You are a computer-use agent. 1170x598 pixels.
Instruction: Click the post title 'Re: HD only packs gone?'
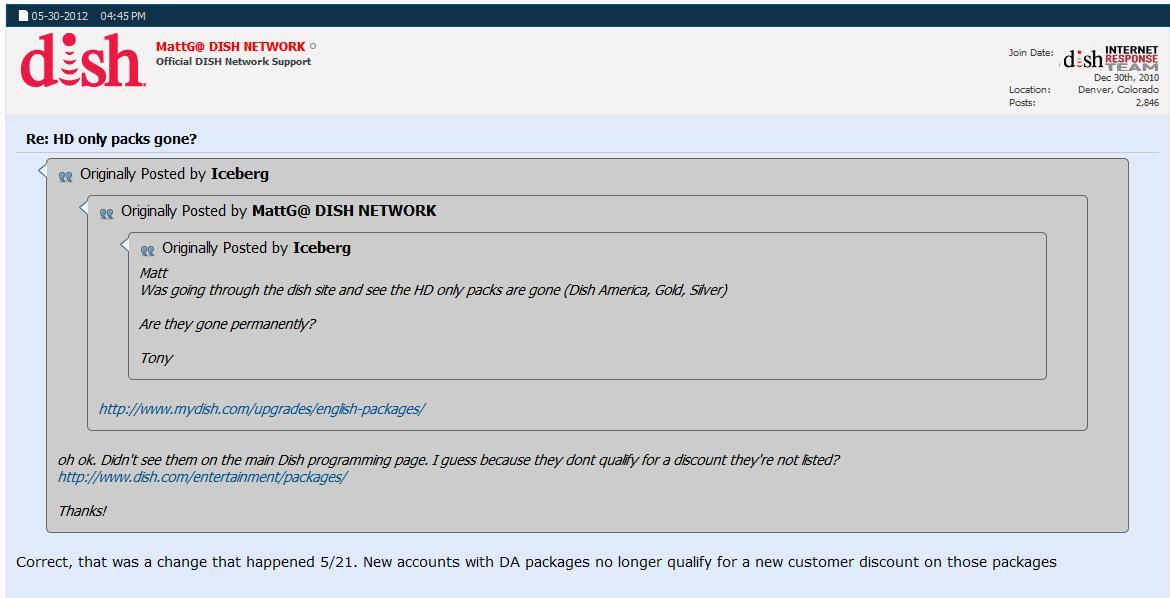pyautogui.click(x=111, y=139)
